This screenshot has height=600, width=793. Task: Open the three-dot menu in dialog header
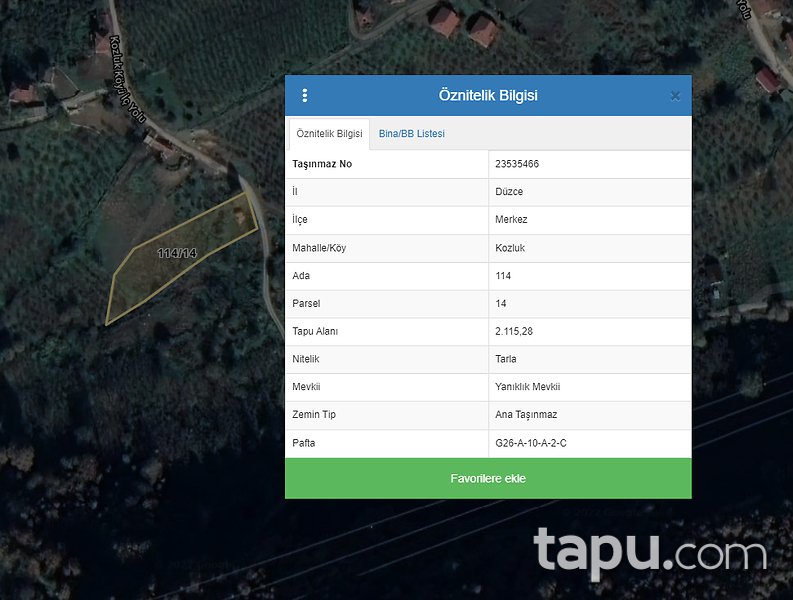click(305, 96)
